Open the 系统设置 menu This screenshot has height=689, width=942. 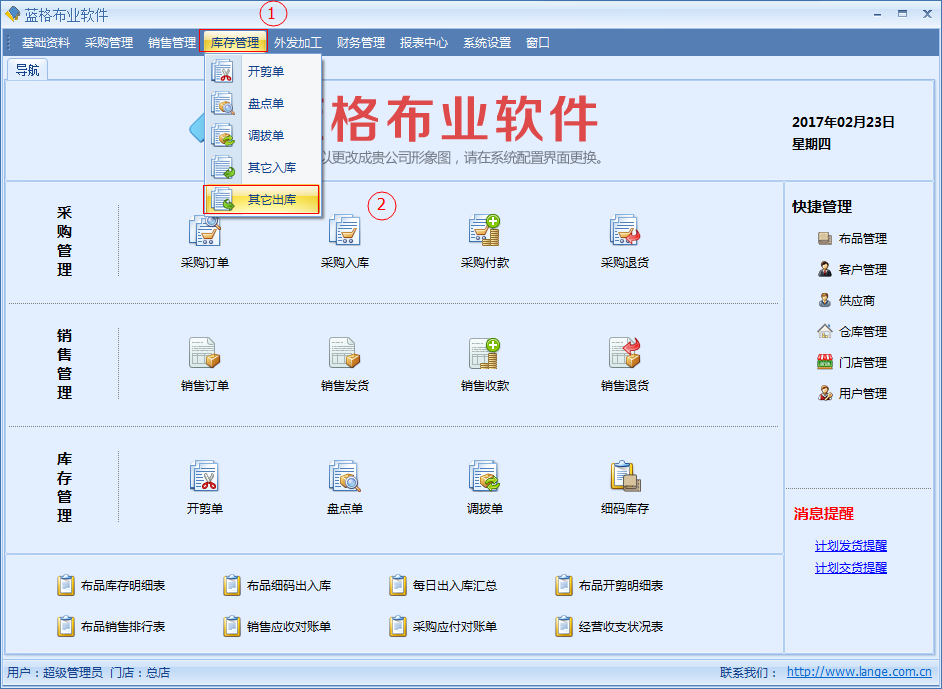487,43
